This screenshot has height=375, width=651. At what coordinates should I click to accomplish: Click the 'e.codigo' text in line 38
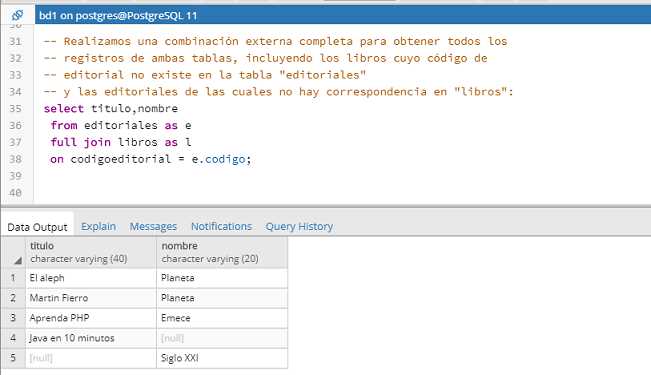pyautogui.click(x=218, y=159)
